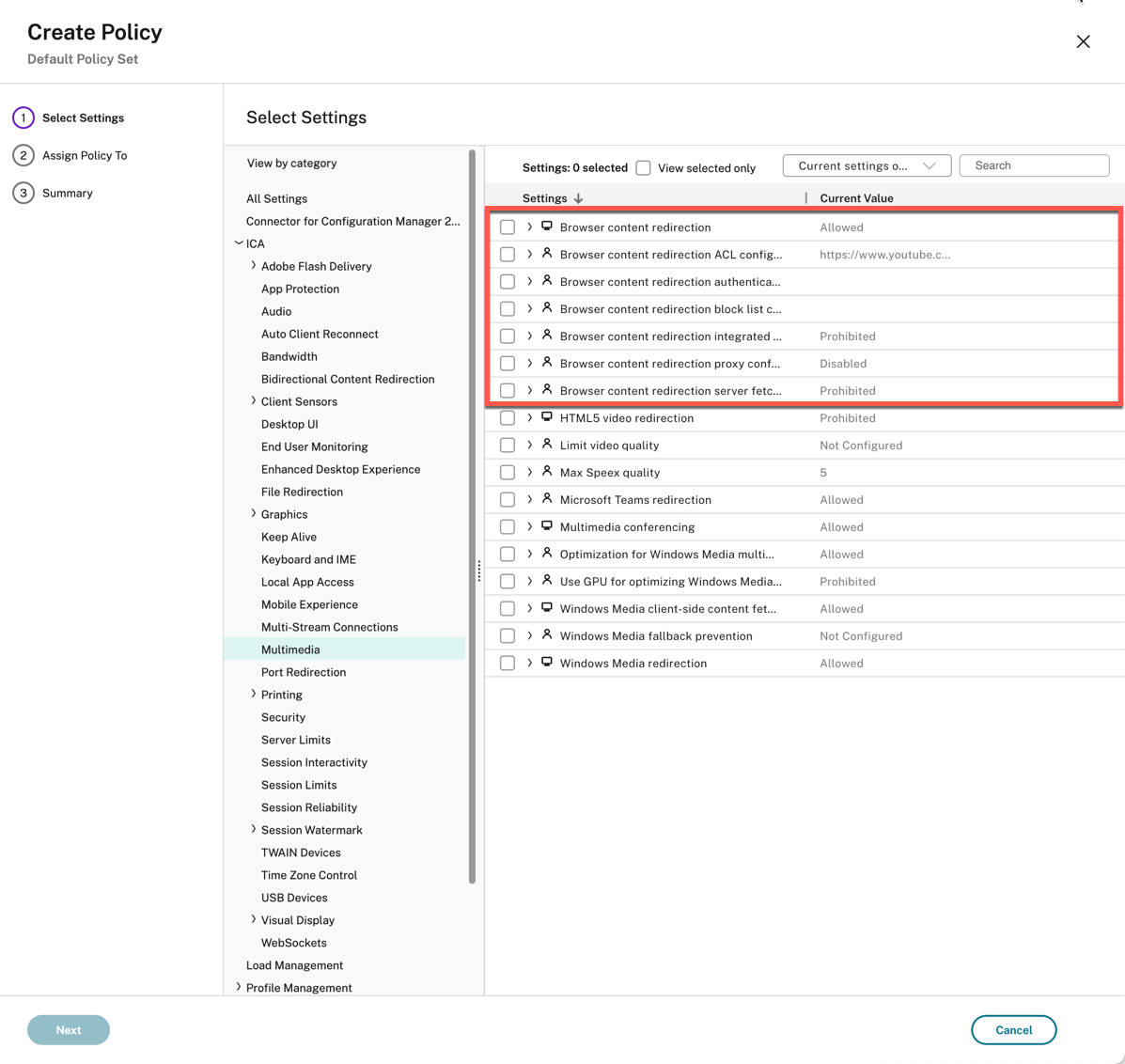Check the HTML5 video redirection checkbox
The width and height of the screenshot is (1125, 1064).
click(508, 418)
